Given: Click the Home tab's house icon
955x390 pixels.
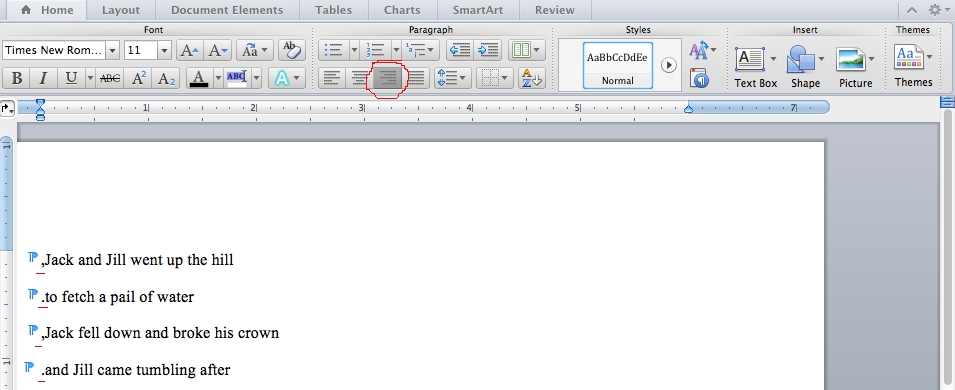Looking at the screenshot, I should [26, 10].
